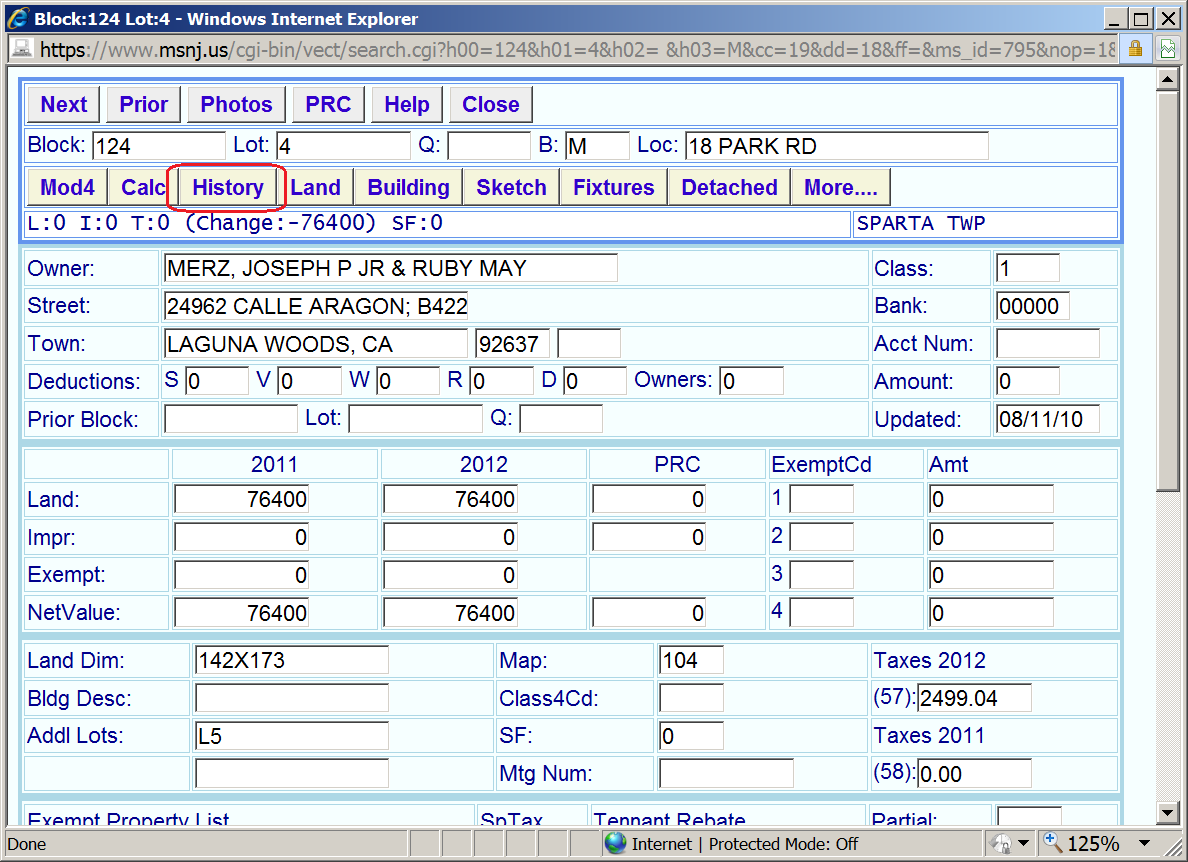Switch to the Calc tab
The image size is (1188, 862).
click(143, 187)
